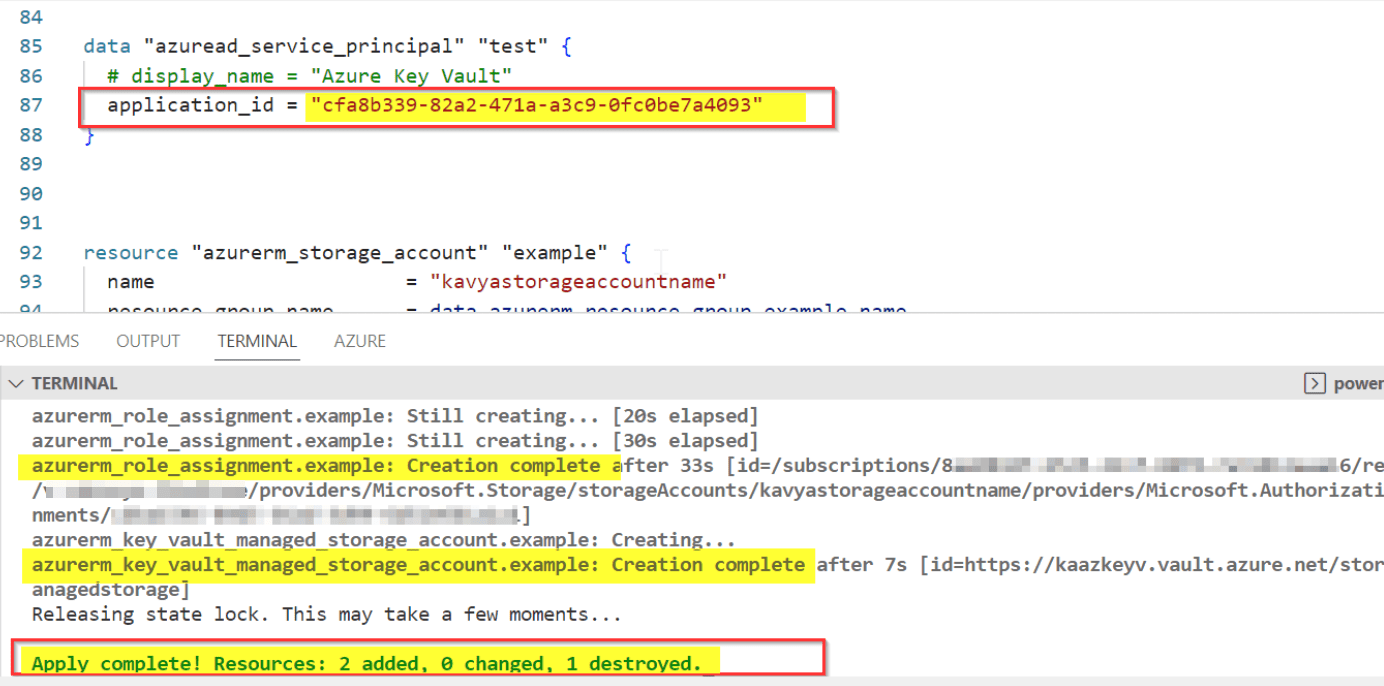
Task: Switch to the OUTPUT tab
Action: pyautogui.click(x=147, y=340)
